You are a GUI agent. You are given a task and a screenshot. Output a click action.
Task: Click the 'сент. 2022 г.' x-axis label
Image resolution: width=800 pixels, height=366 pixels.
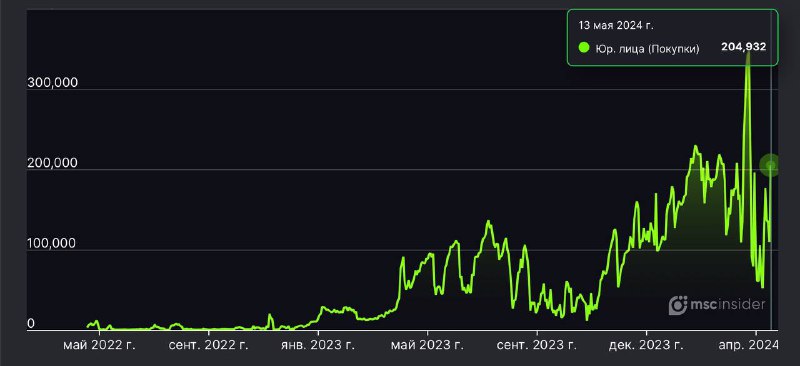point(209,346)
